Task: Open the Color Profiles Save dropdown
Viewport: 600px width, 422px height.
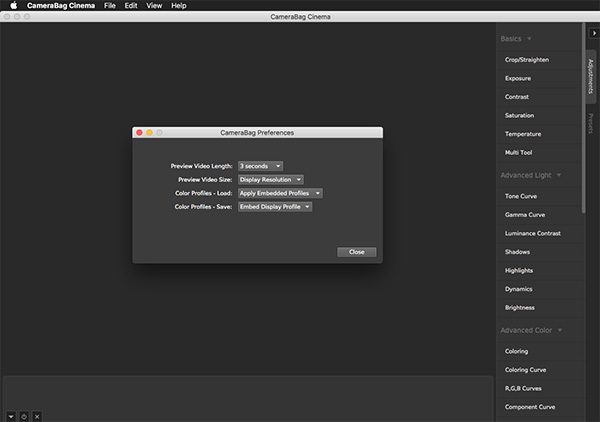Action: tap(275, 207)
